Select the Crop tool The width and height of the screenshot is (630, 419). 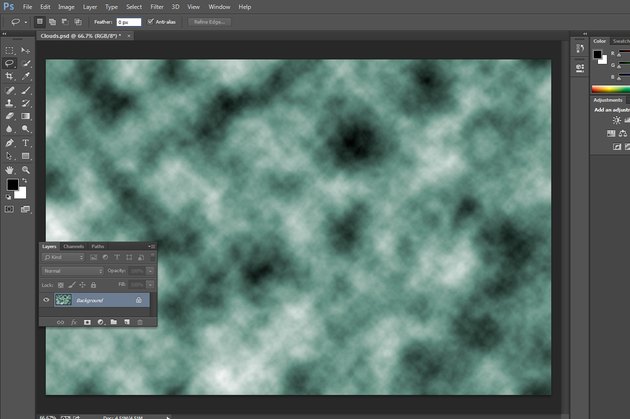[x=9, y=76]
